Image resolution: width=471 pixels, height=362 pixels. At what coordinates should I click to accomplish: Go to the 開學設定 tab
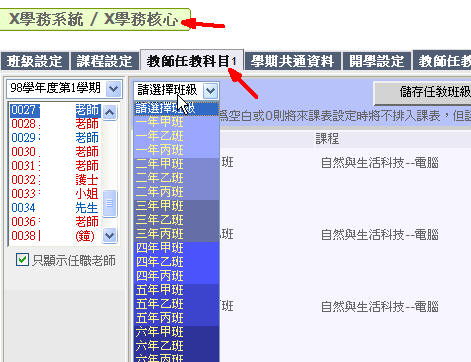tap(376, 61)
